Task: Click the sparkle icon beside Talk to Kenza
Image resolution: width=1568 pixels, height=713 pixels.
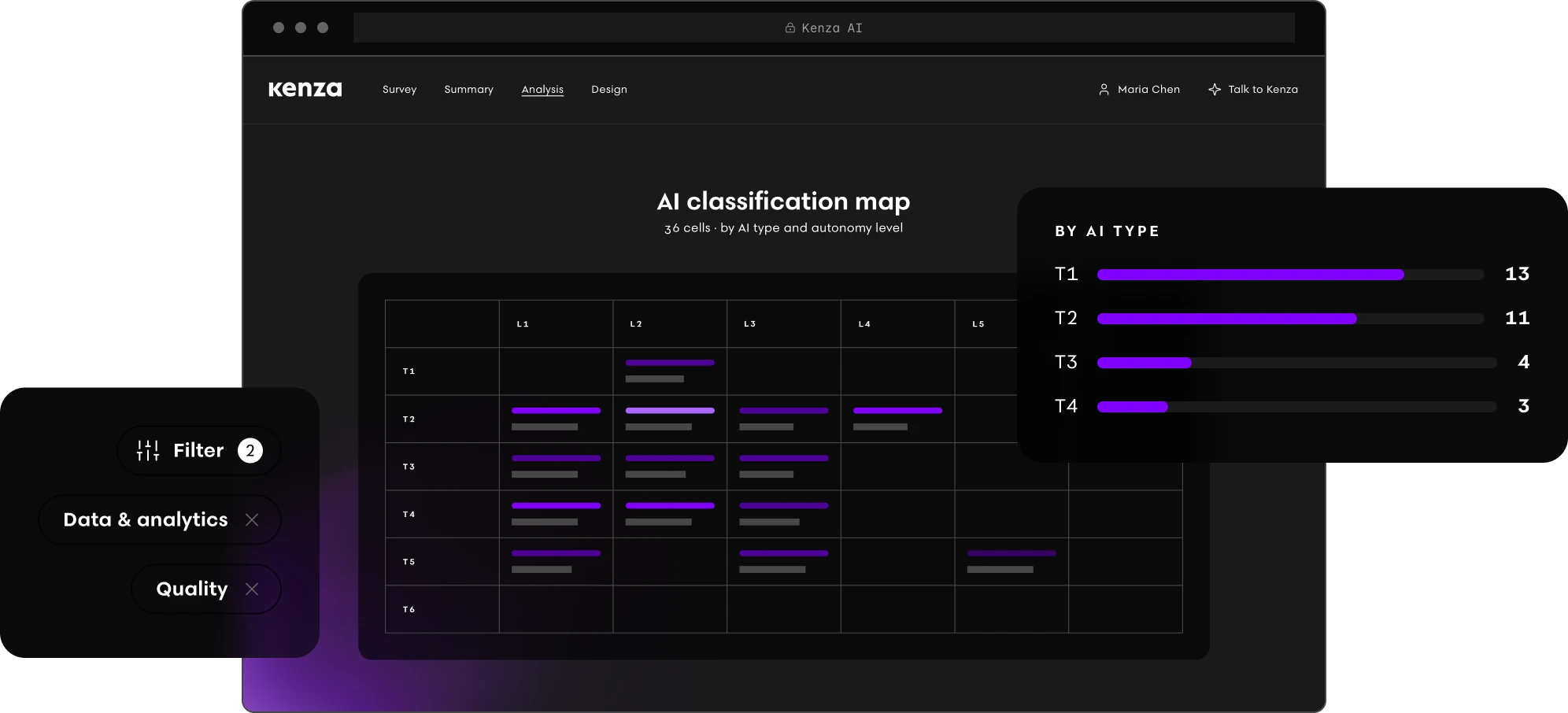Action: 1215,90
